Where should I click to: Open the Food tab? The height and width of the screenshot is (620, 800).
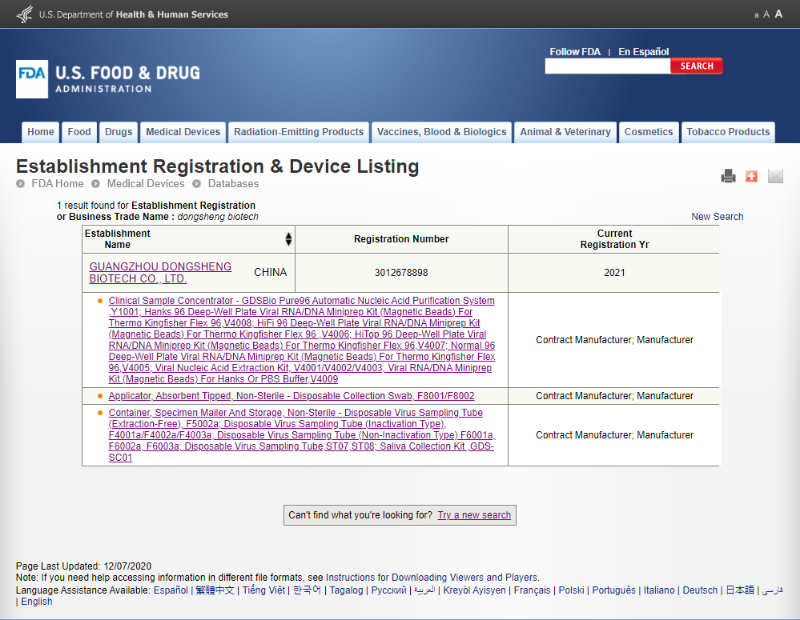coord(79,132)
